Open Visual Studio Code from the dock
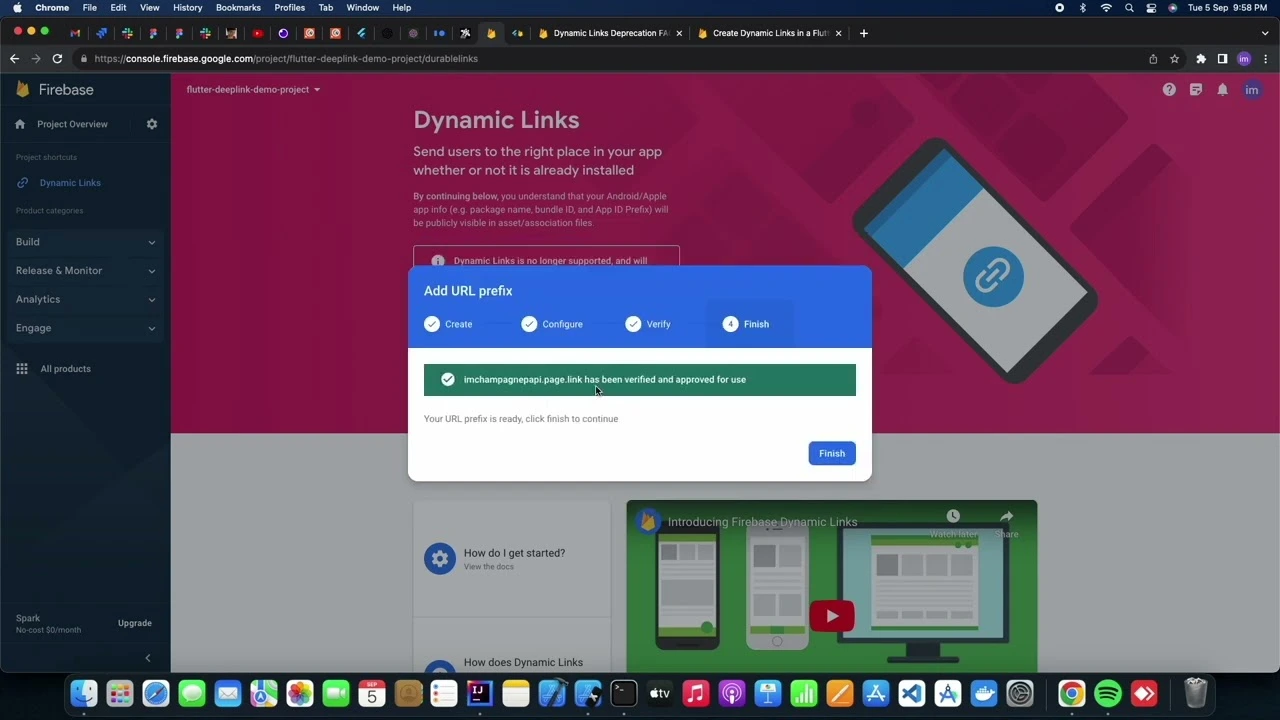 pos(912,693)
